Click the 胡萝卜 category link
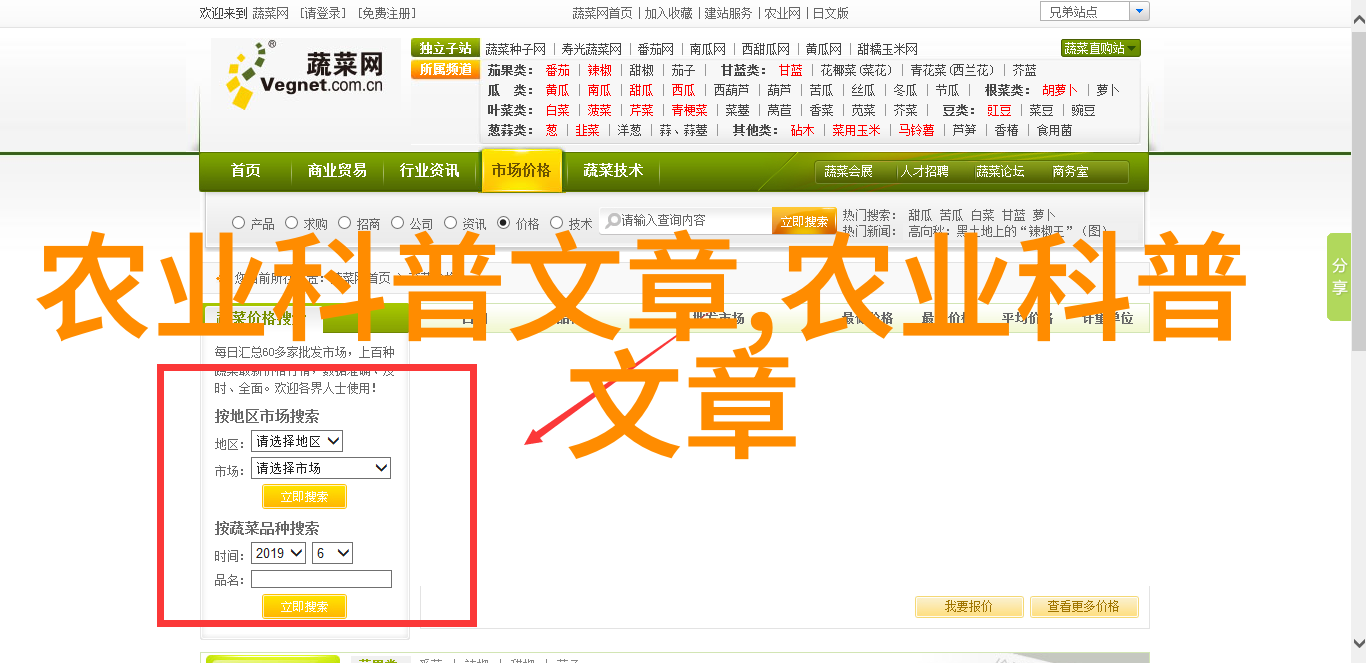 click(1060, 90)
